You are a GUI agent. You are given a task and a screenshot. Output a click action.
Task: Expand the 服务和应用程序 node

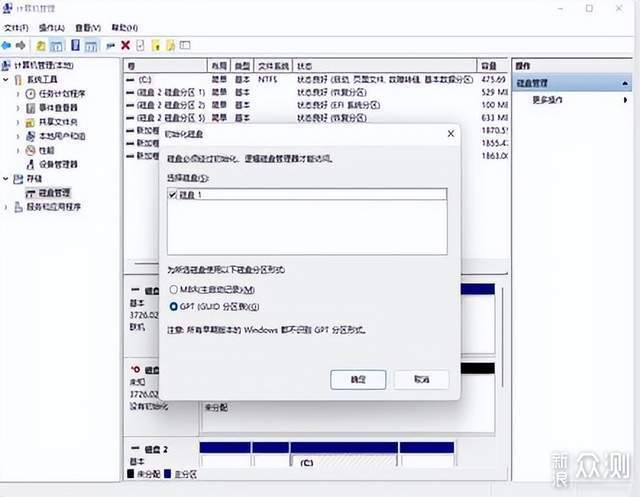click(6, 207)
